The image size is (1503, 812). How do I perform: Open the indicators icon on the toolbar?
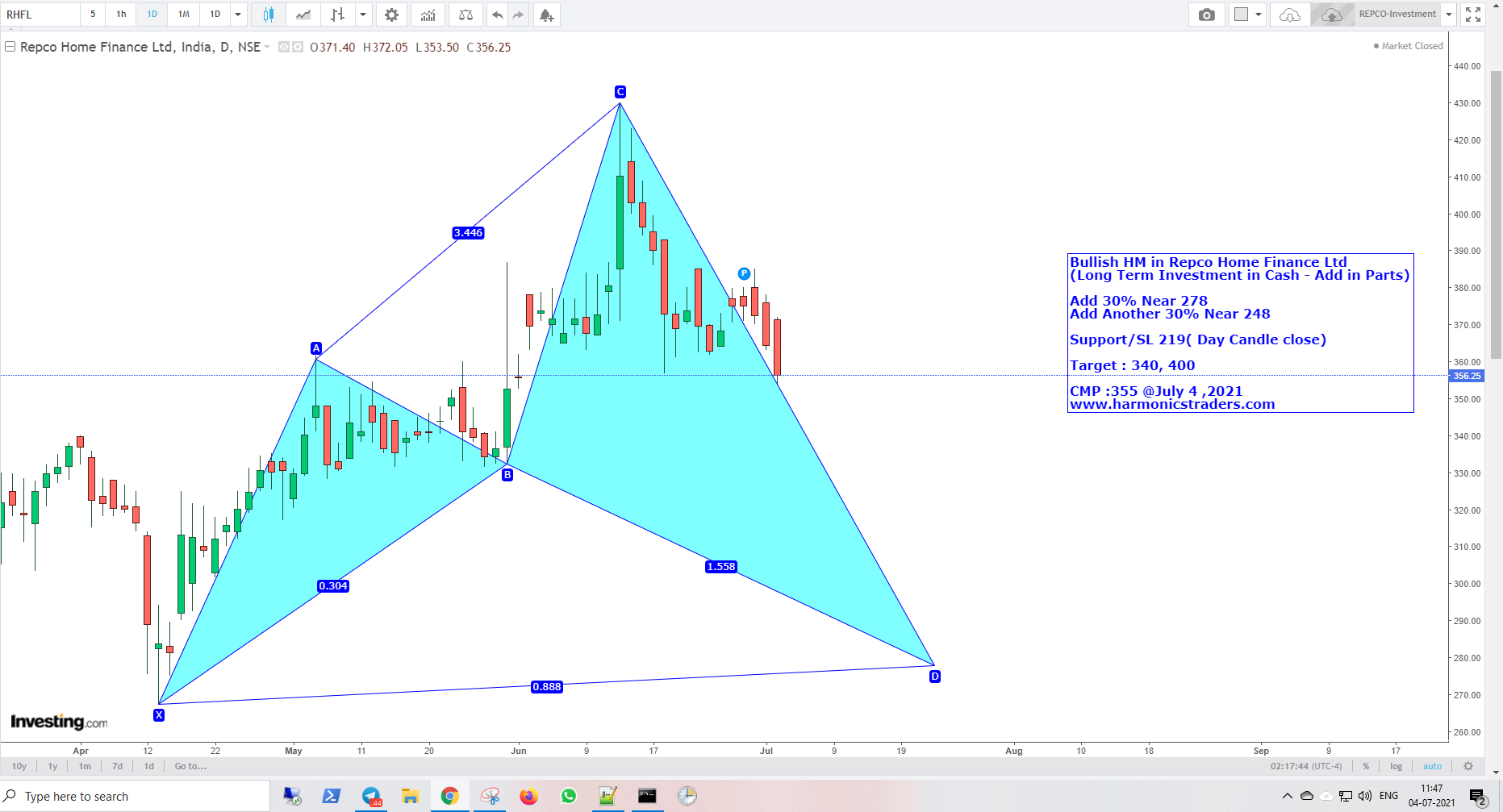[428, 14]
